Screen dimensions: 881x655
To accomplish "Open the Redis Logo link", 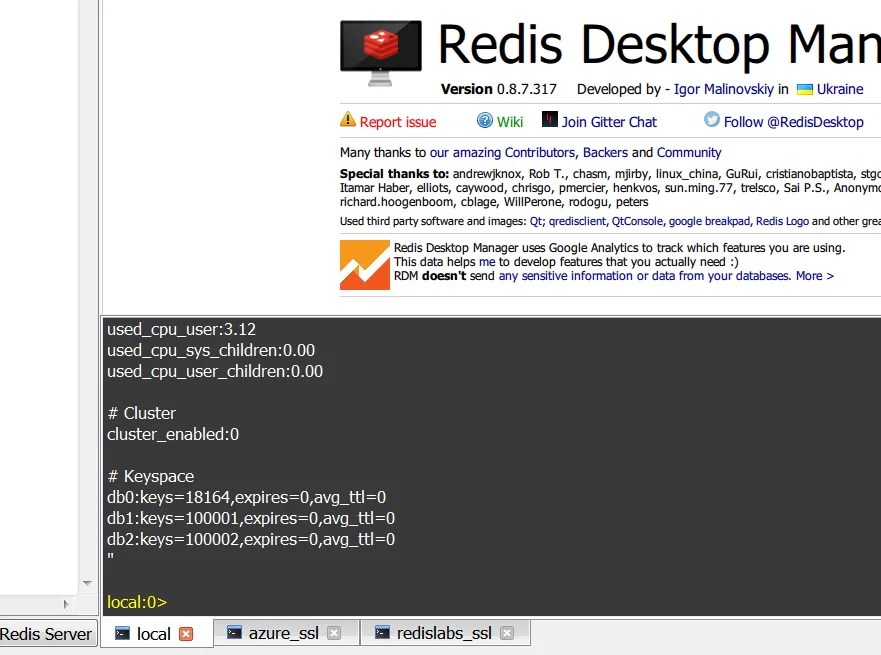I will pos(782,221).
